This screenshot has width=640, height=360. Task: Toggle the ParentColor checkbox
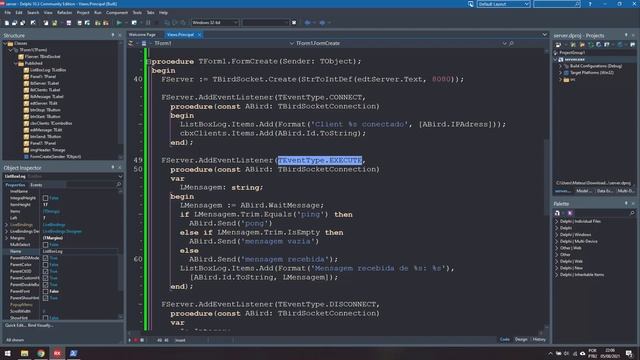click(x=45, y=265)
